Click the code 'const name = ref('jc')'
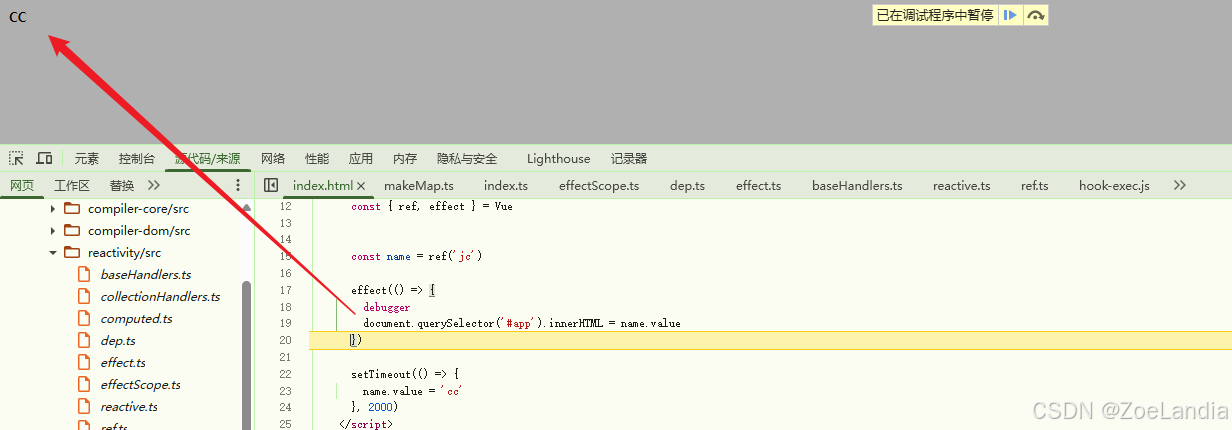 (417, 256)
